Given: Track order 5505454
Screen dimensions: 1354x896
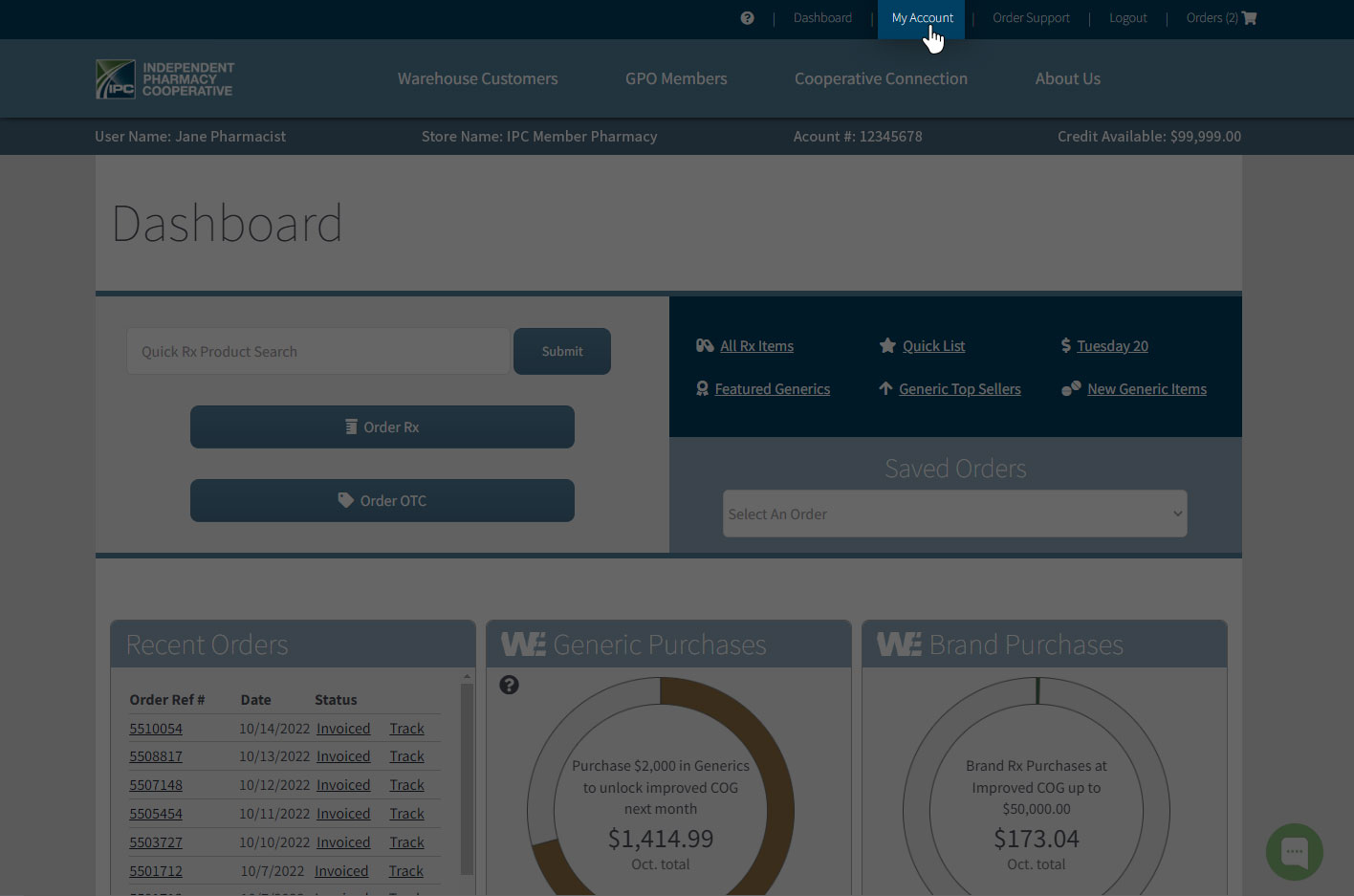Looking at the screenshot, I should 406,814.
